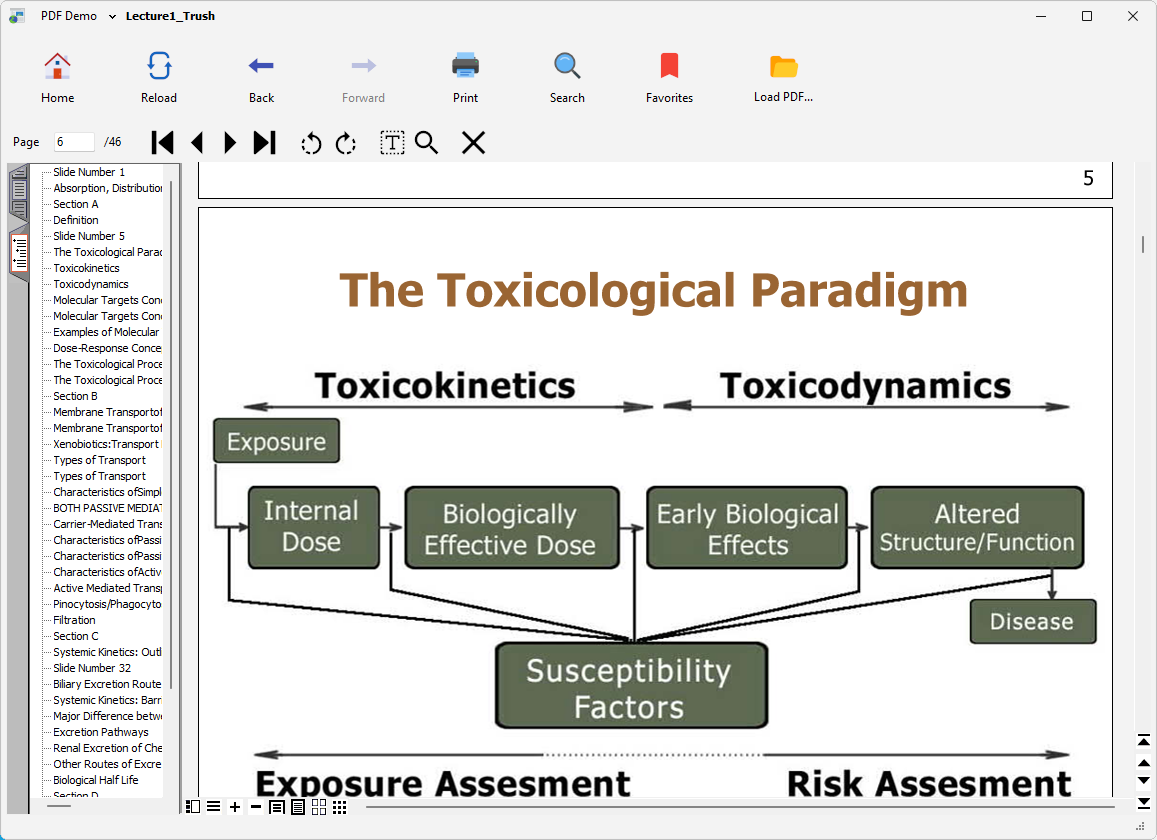Click Load PDF button
The image size is (1157, 840).
(783, 78)
